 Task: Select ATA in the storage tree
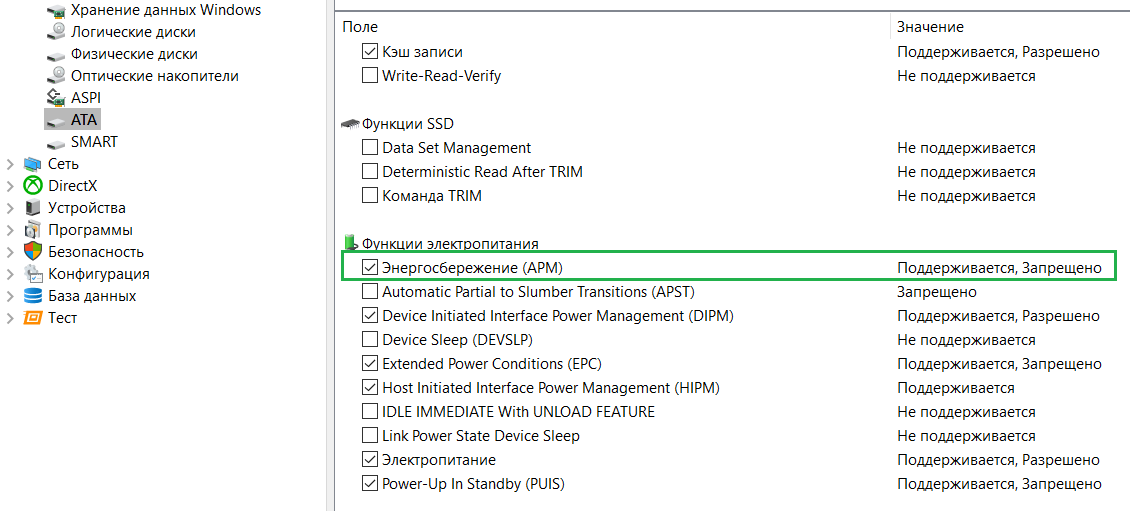[84, 120]
